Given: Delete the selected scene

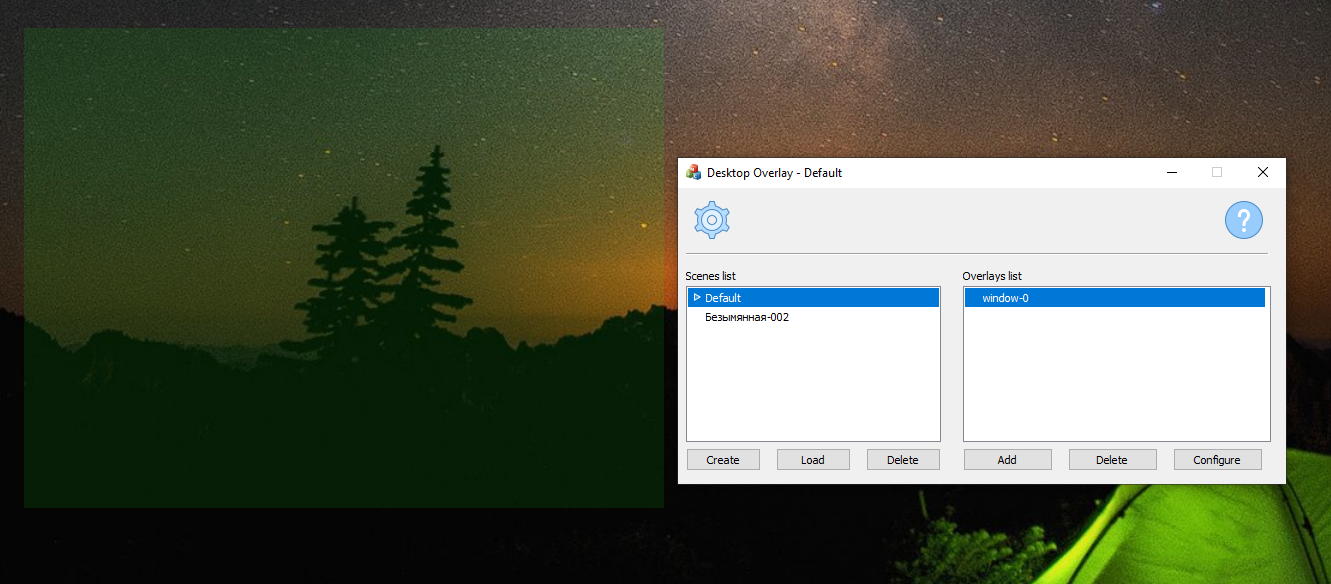Looking at the screenshot, I should pyautogui.click(x=903, y=460).
